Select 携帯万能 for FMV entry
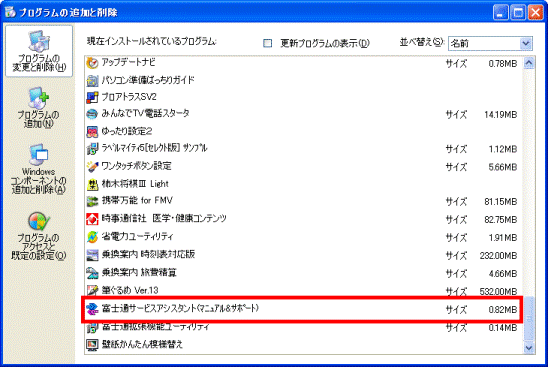Viewport: 548px width, 367px height. tap(137, 201)
